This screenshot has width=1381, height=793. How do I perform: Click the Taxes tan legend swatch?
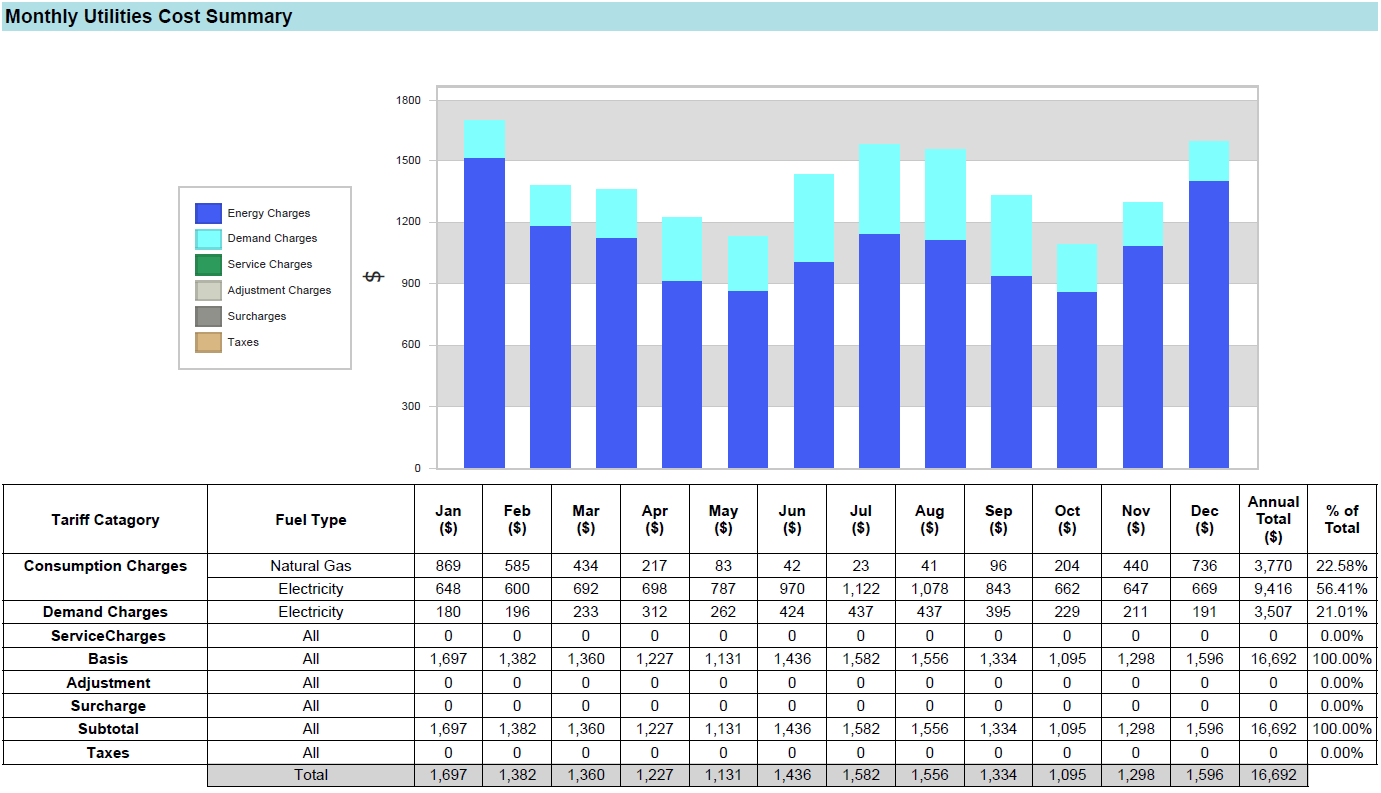[208, 343]
